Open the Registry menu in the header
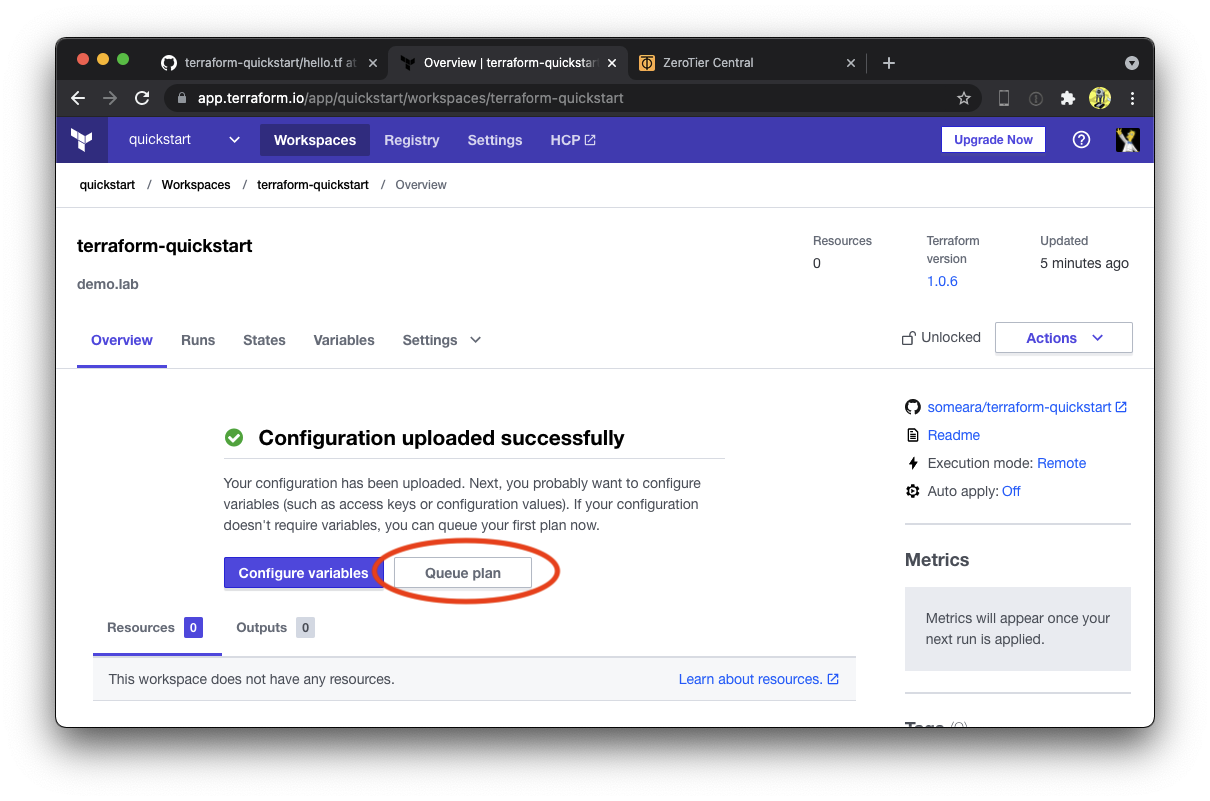The width and height of the screenshot is (1210, 801). (412, 140)
